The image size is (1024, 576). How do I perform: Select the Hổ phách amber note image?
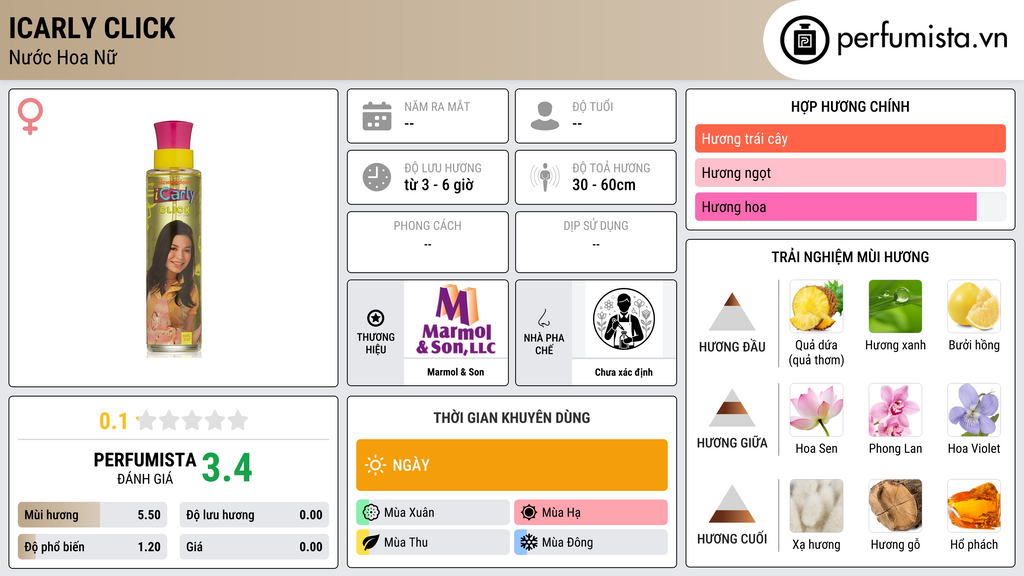(x=974, y=506)
